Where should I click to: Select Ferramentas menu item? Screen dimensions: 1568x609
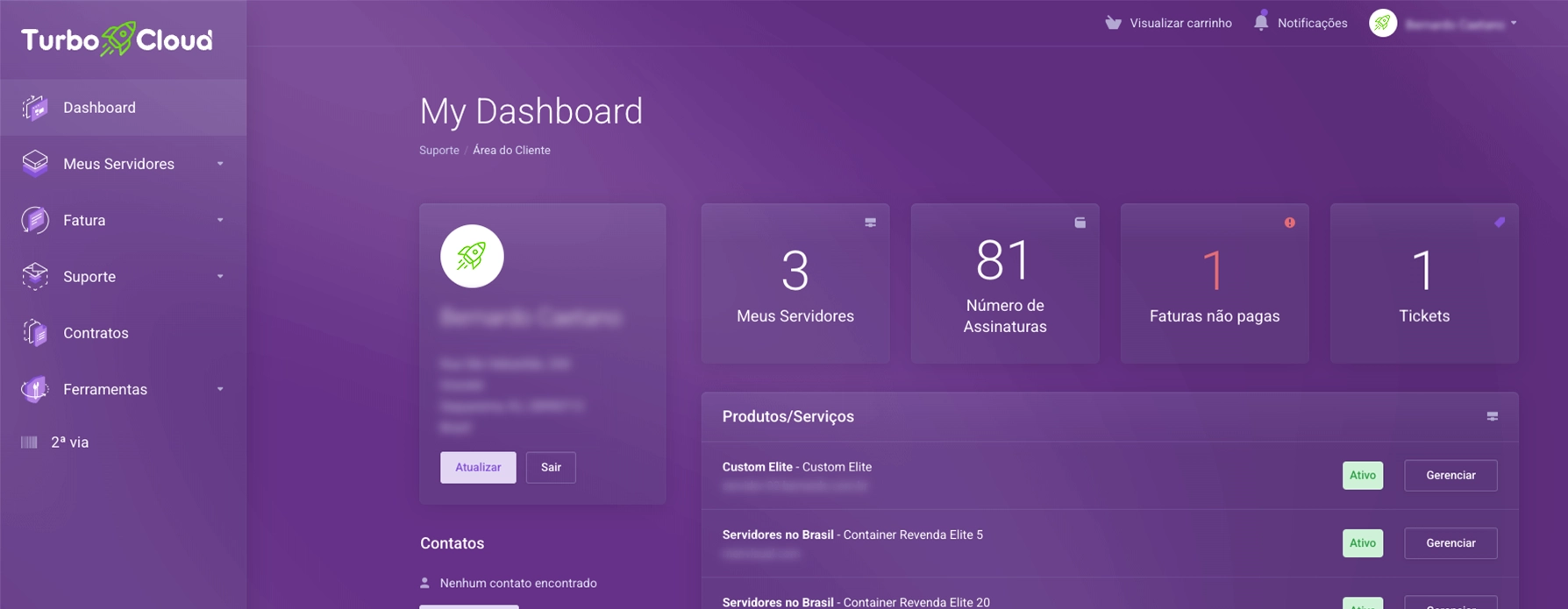point(123,389)
